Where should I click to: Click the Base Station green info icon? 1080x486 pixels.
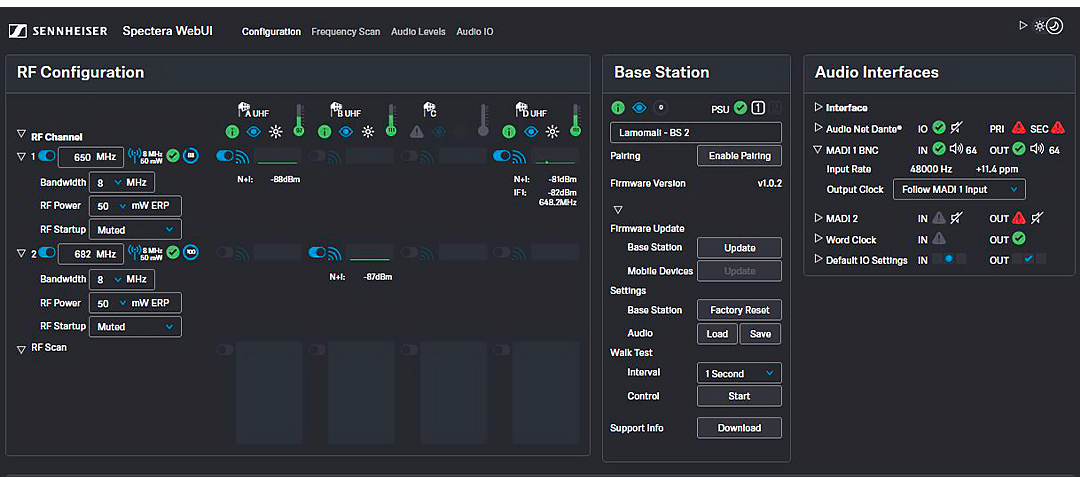(x=618, y=107)
